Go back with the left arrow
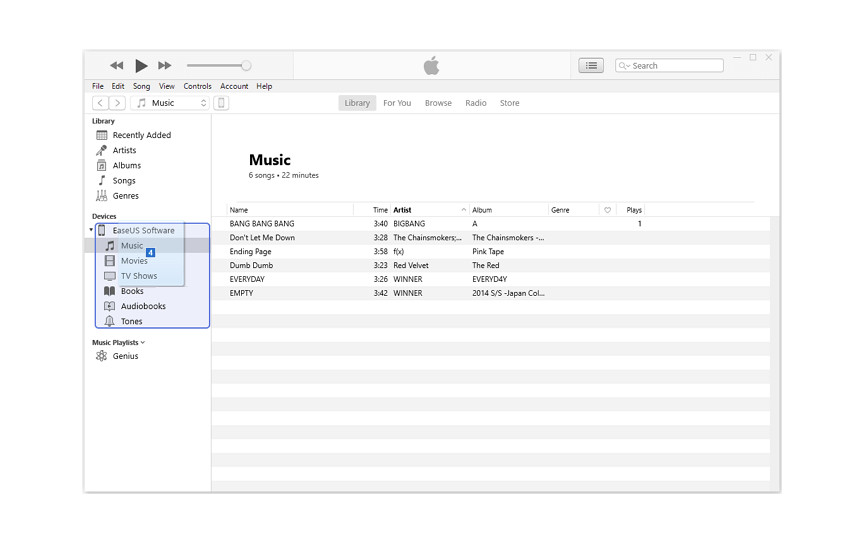This screenshot has width=853, height=545. 100,103
